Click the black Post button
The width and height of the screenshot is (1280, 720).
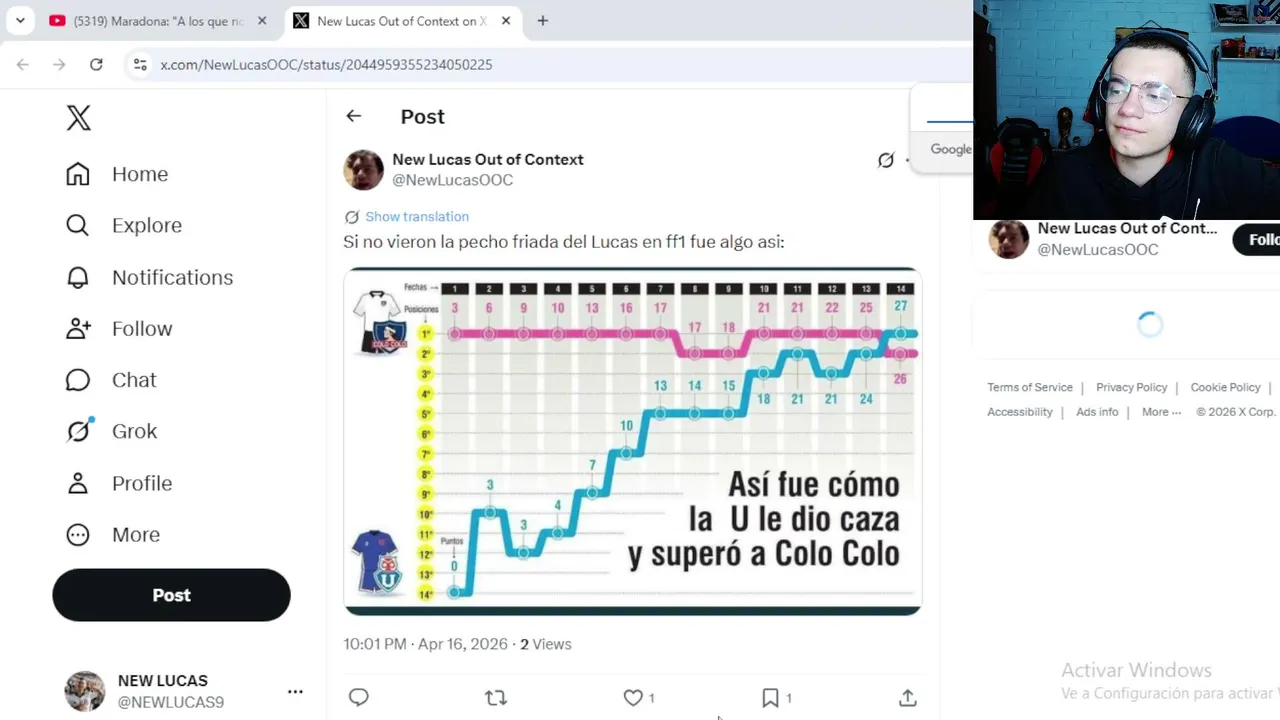(x=171, y=595)
